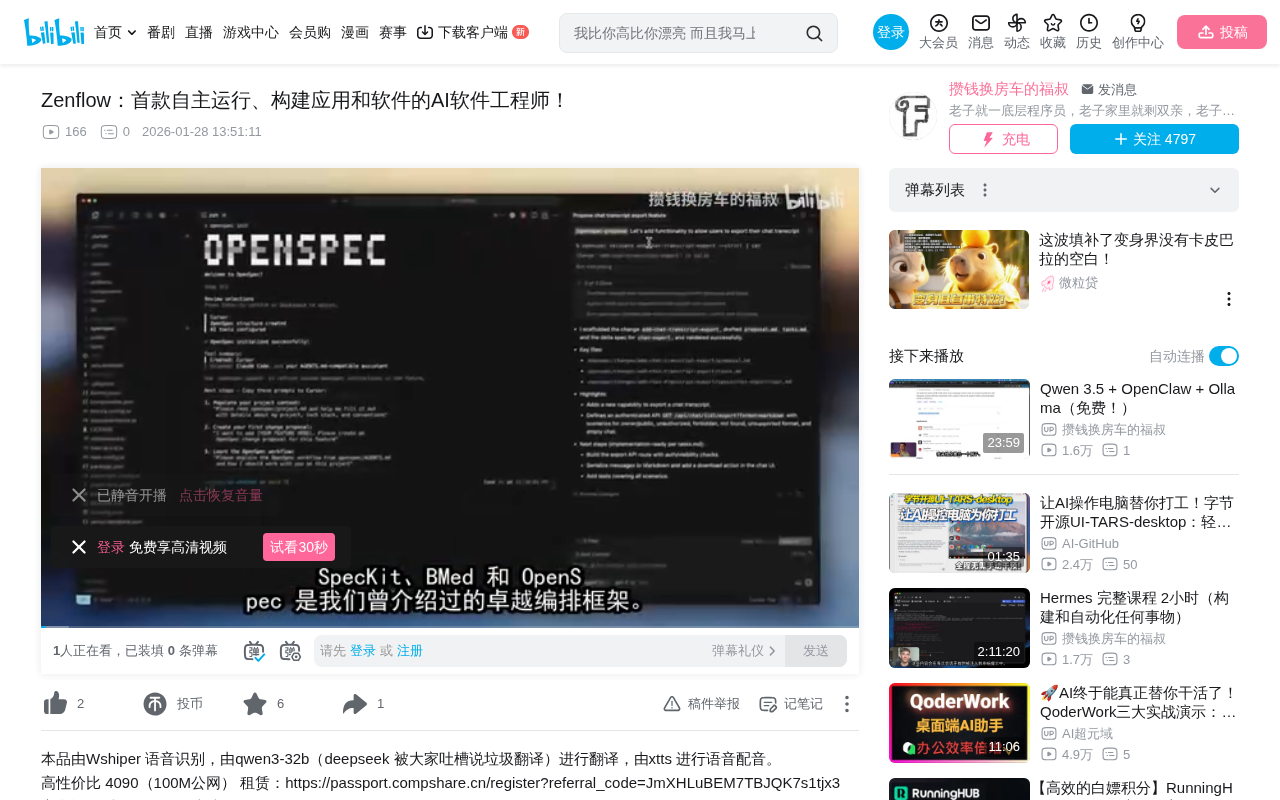The height and width of the screenshot is (800, 1280).
Task: Open the 游戏中心 nav item
Action: click(x=251, y=32)
